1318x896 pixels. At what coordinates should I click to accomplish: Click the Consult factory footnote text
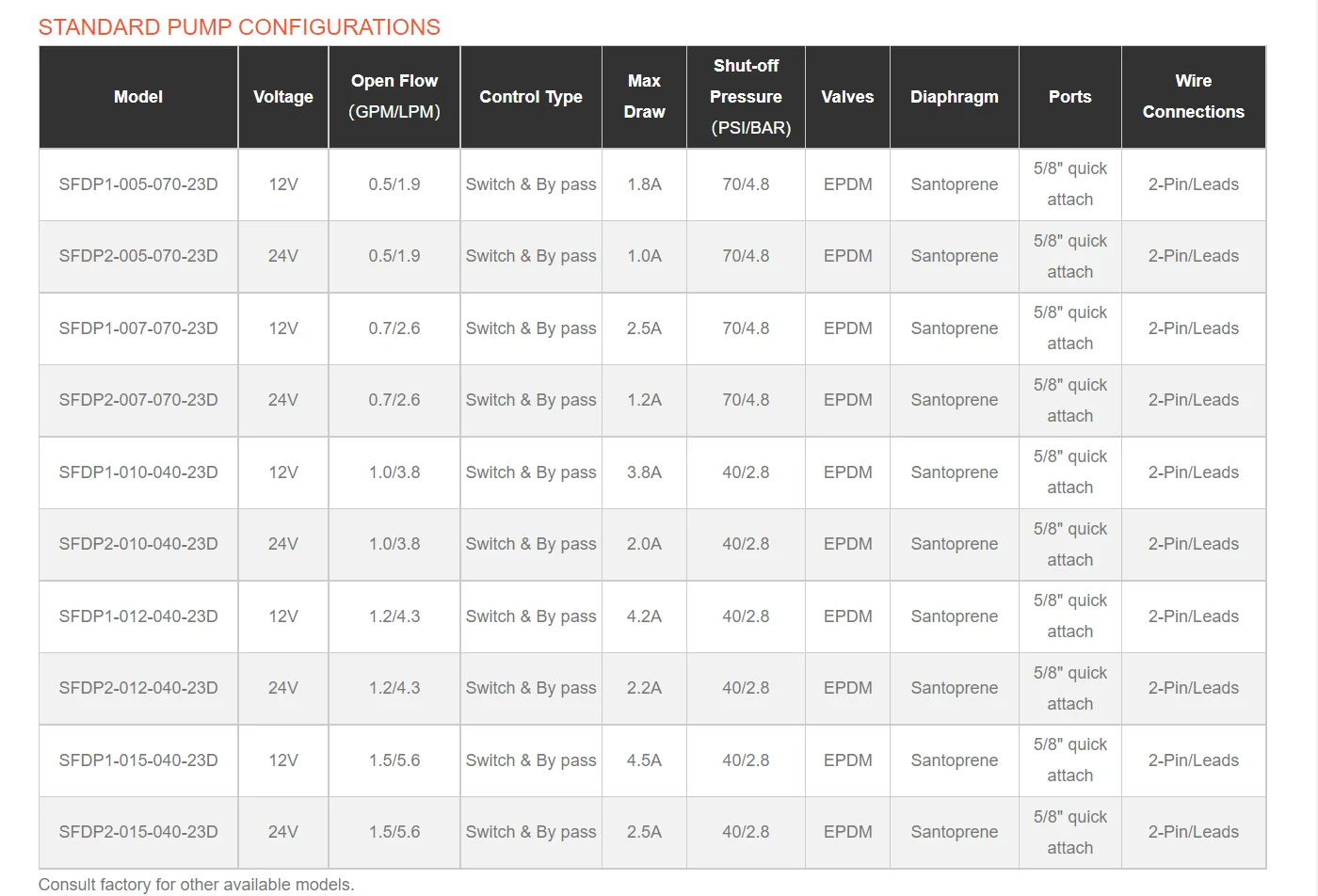[196, 885]
